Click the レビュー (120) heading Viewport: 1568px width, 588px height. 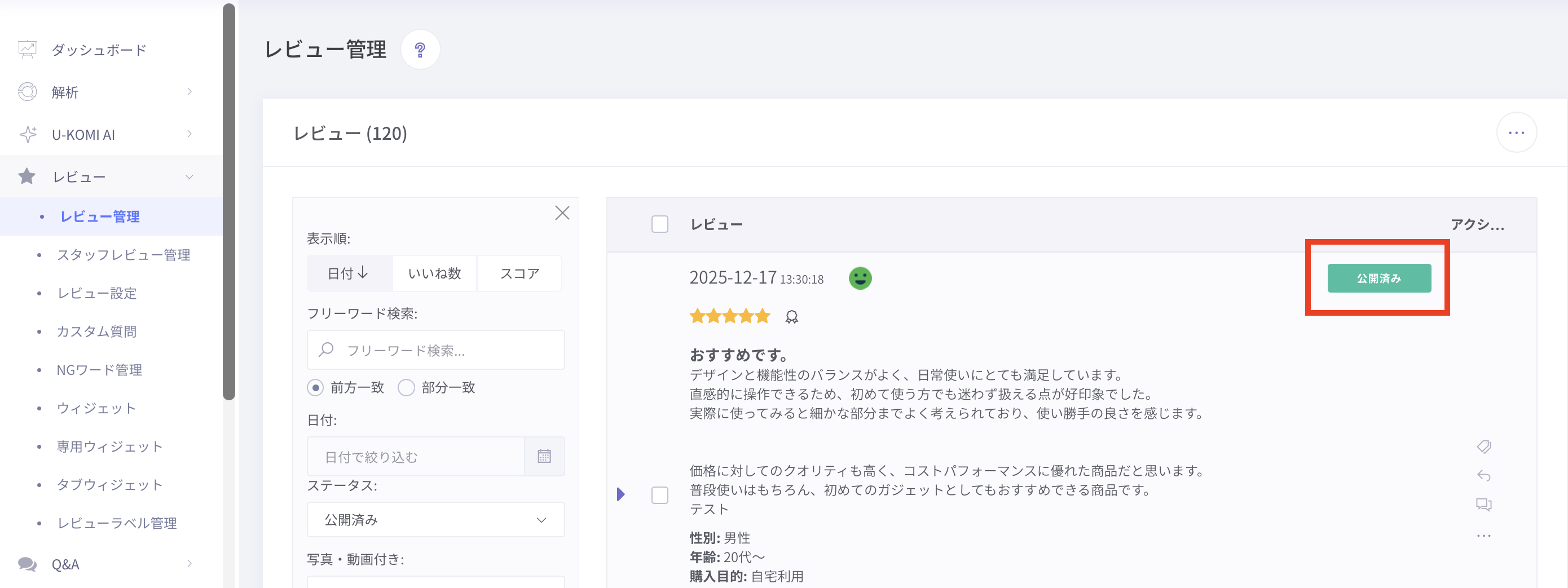pyautogui.click(x=351, y=133)
